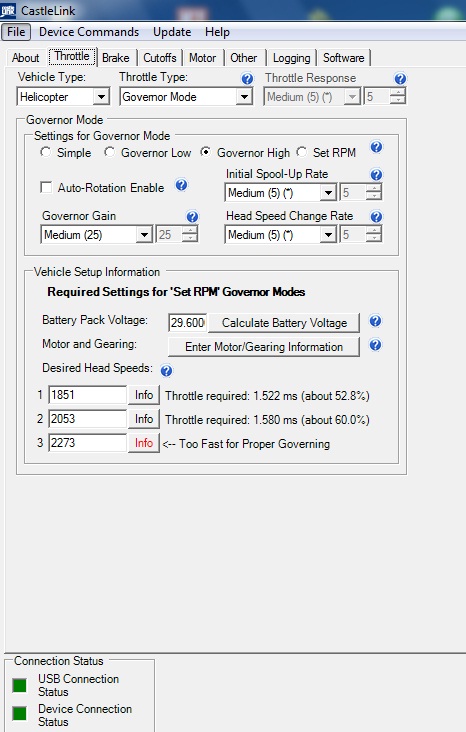Click help icon for Initial Spool-Up Rate
This screenshot has width=466, height=732.
[x=376, y=175]
